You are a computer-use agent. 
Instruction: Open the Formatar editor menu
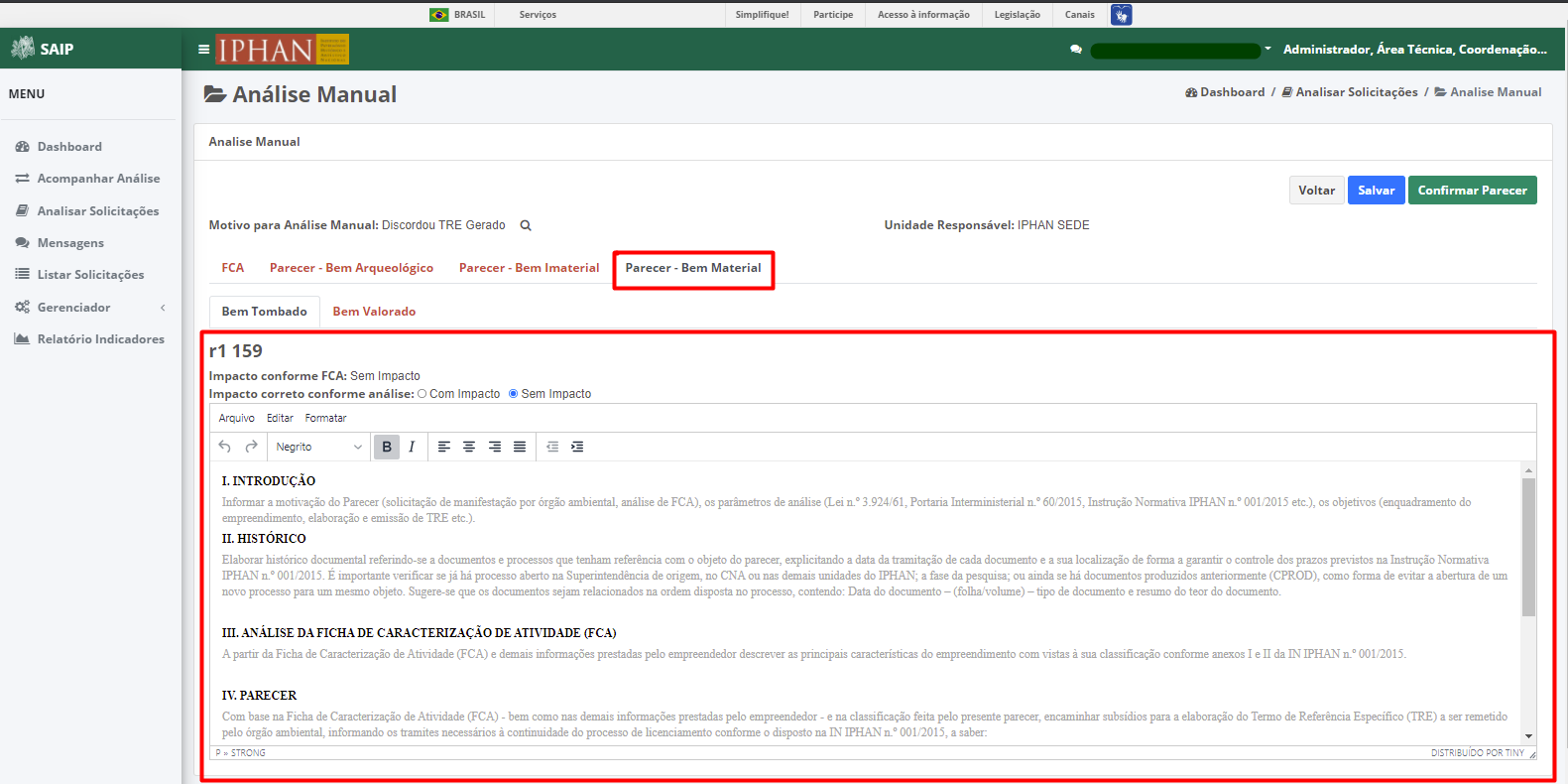tap(326, 418)
